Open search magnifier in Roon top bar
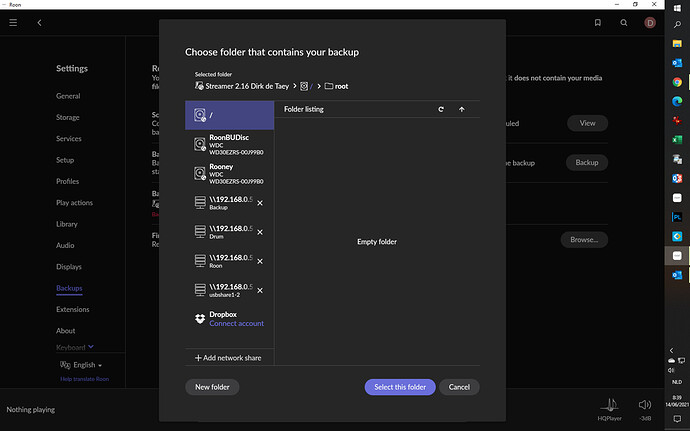Image resolution: width=690 pixels, height=431 pixels. pyautogui.click(x=624, y=22)
